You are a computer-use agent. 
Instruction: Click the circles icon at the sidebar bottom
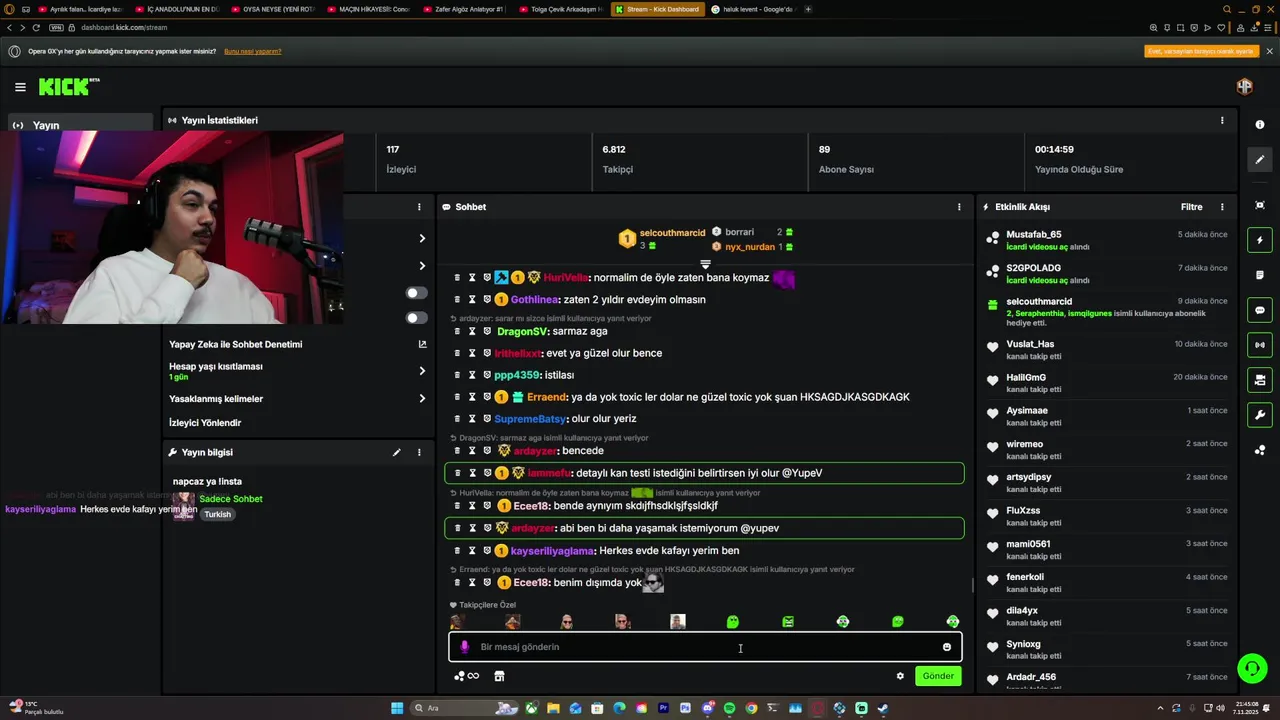pos(1260,450)
